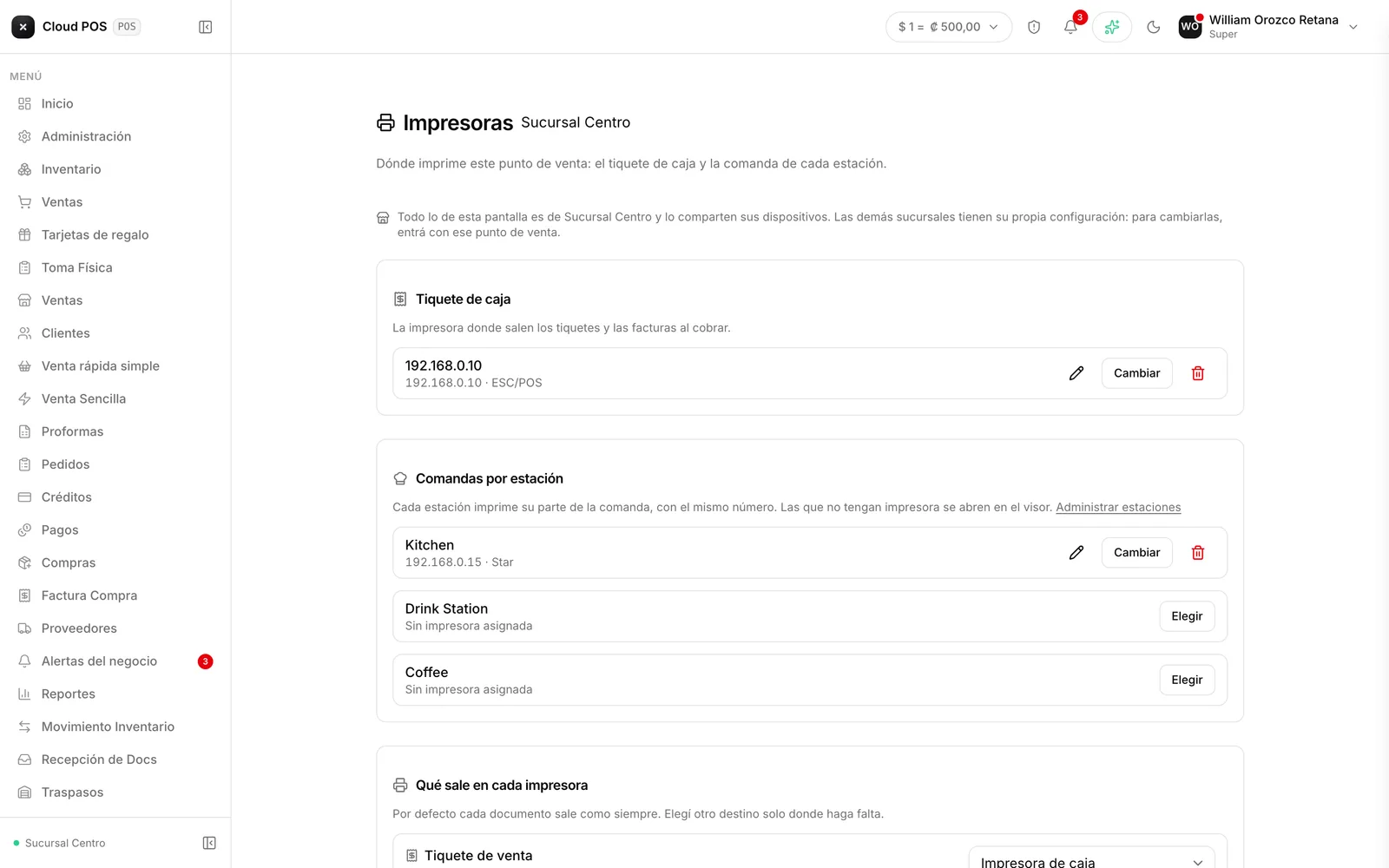Image resolution: width=1389 pixels, height=868 pixels.
Task: Click the sidebar toggle icon beside Sucursal Centro footer
Action: click(209, 843)
